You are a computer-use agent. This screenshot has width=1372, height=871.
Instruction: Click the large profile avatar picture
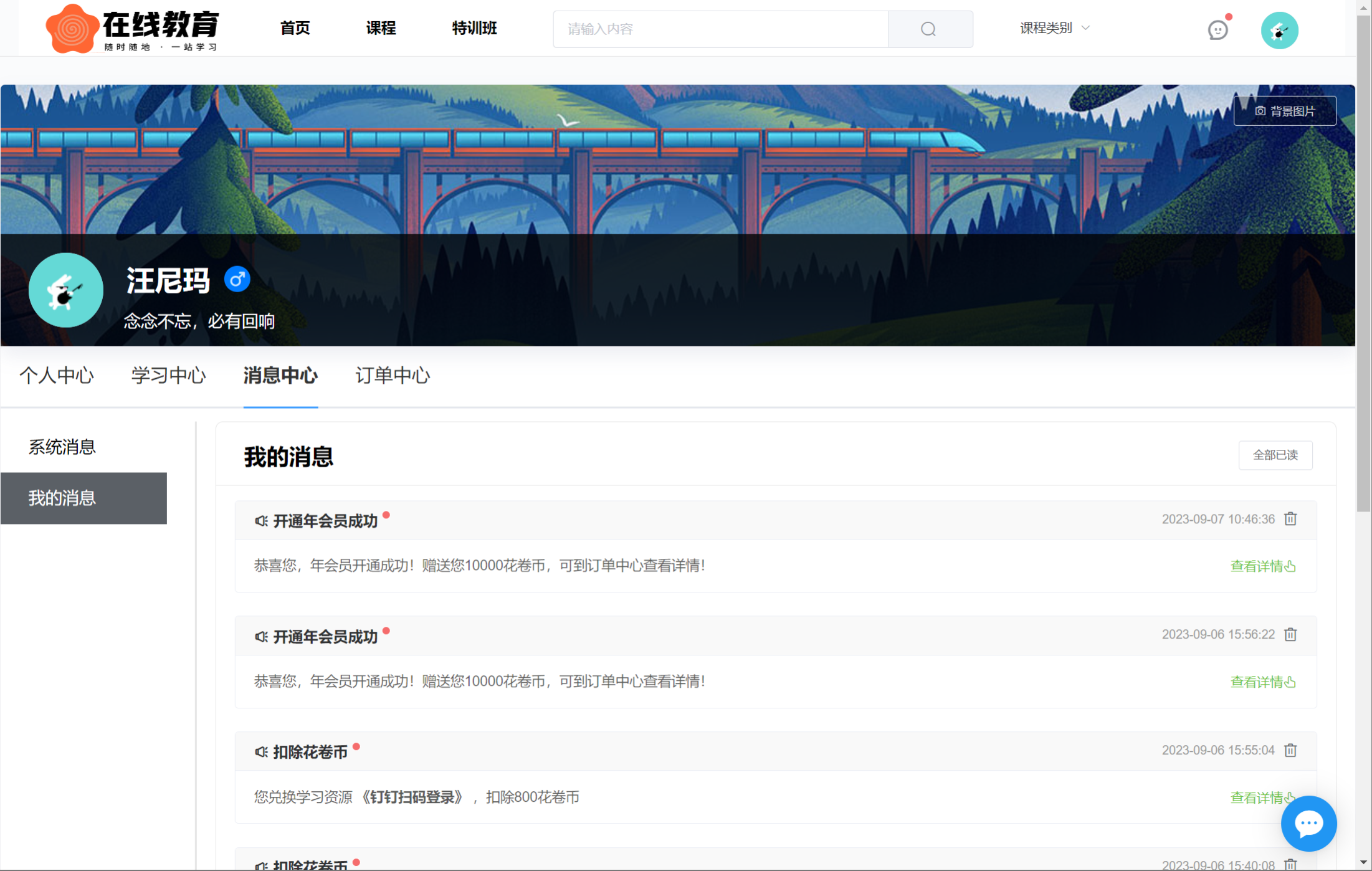[x=66, y=290]
